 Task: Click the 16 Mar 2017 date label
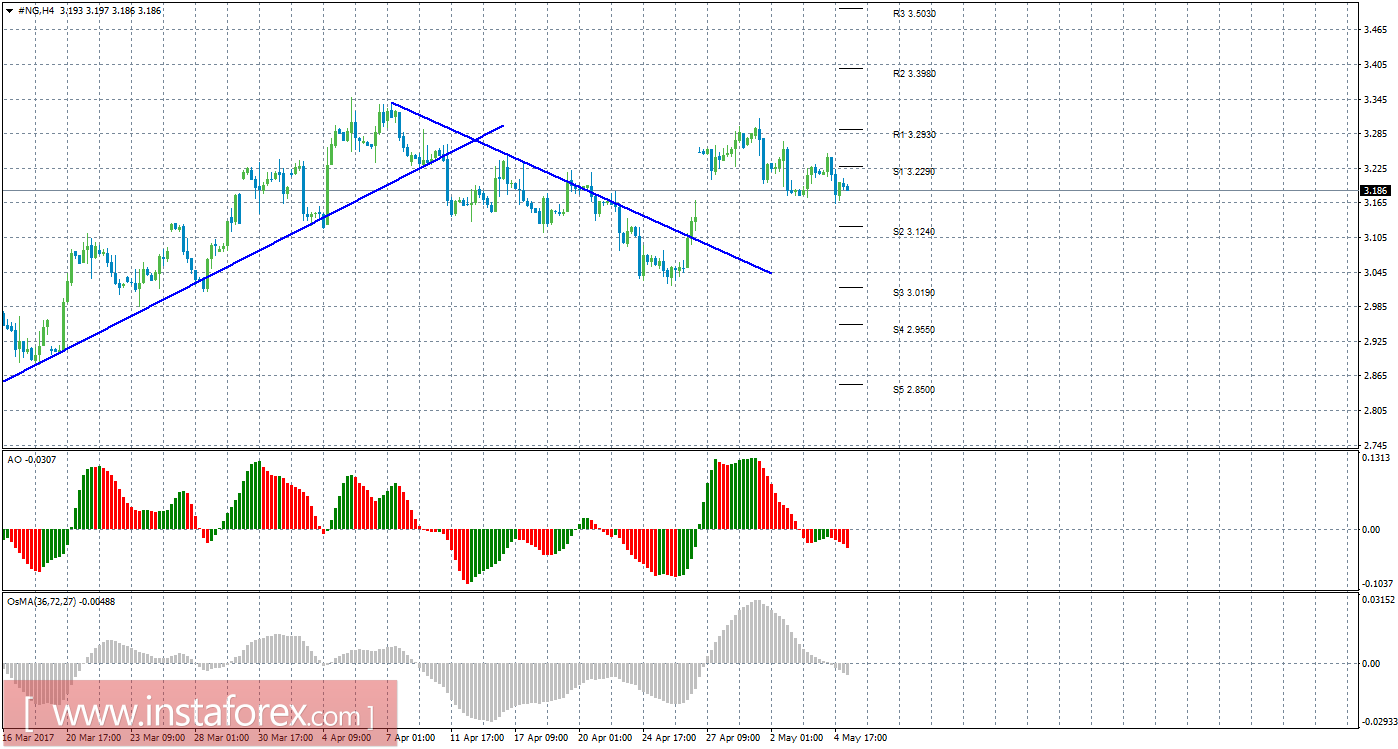[28, 738]
